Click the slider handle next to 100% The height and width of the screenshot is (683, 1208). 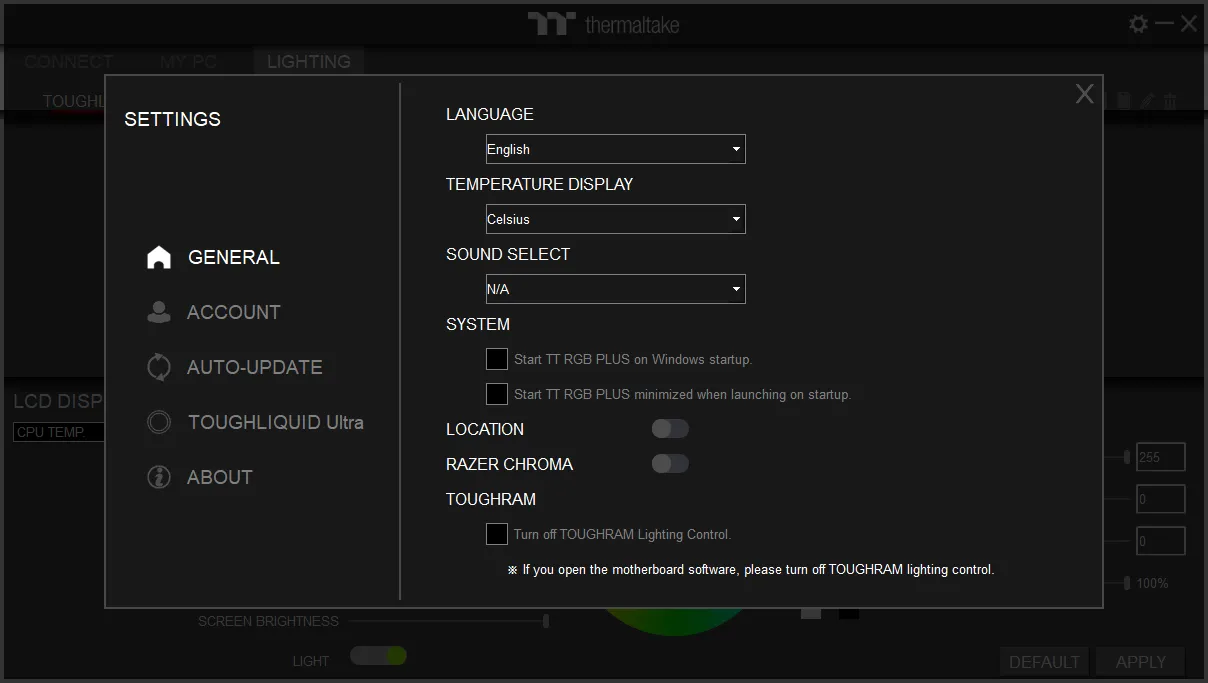pyautogui.click(x=1127, y=583)
